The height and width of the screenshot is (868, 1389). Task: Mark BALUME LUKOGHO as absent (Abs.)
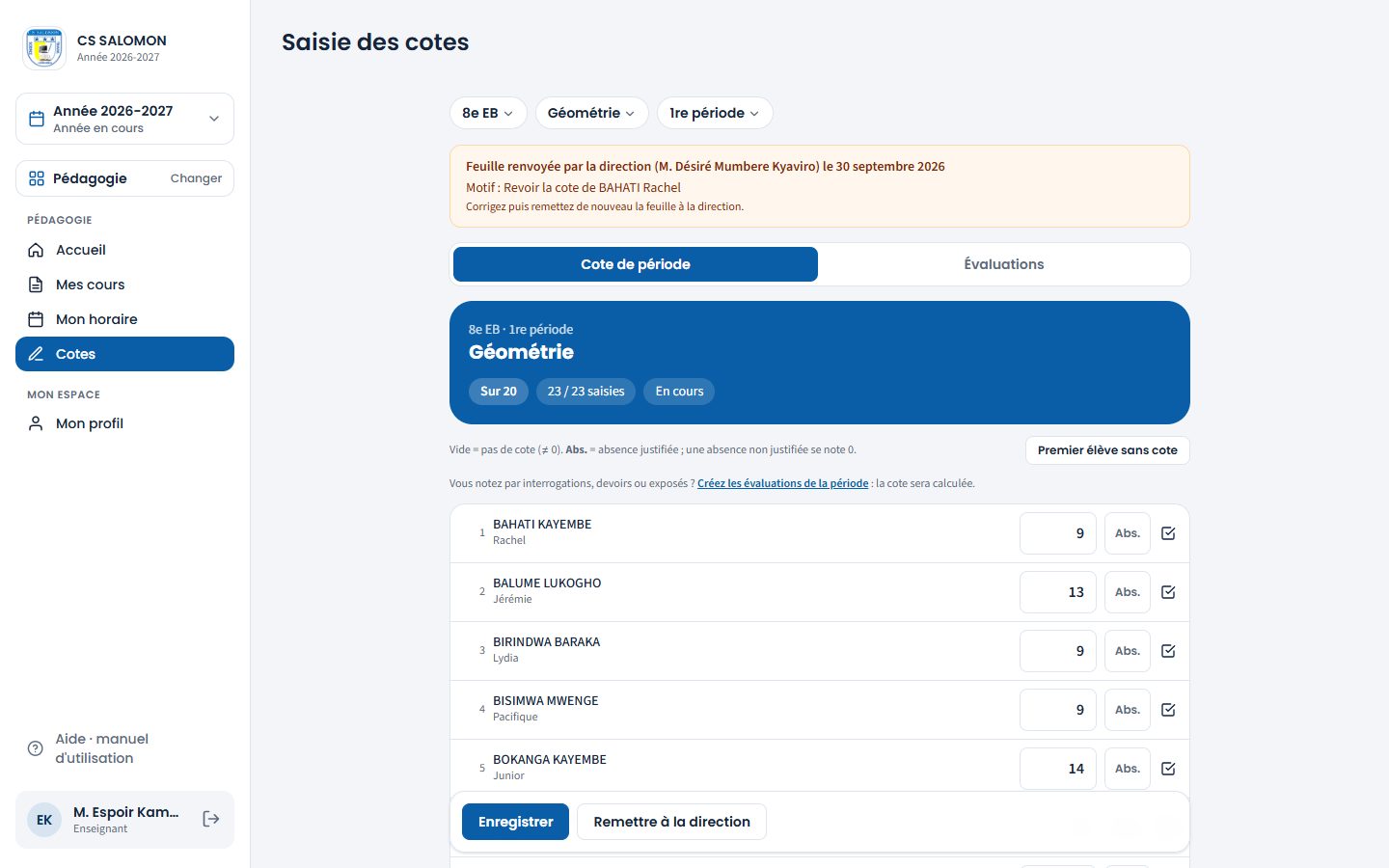click(x=1128, y=592)
